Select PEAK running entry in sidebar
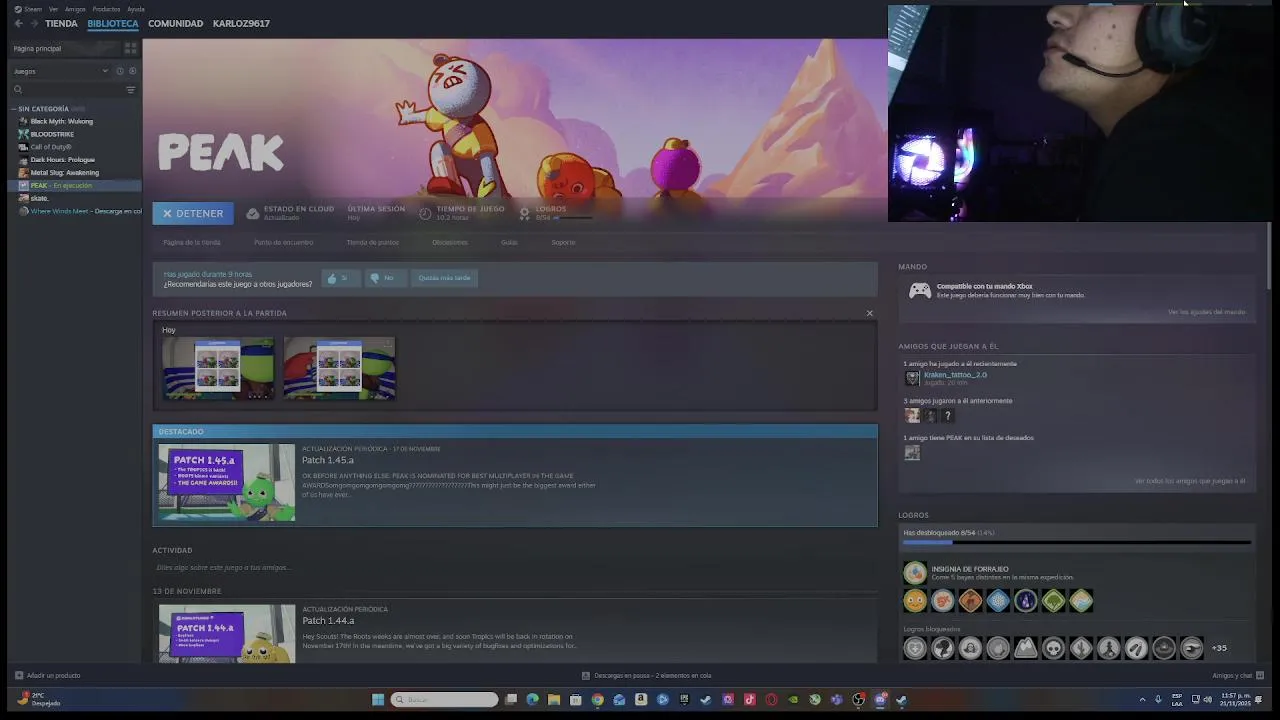The height and width of the screenshot is (720, 1280). pos(75,186)
